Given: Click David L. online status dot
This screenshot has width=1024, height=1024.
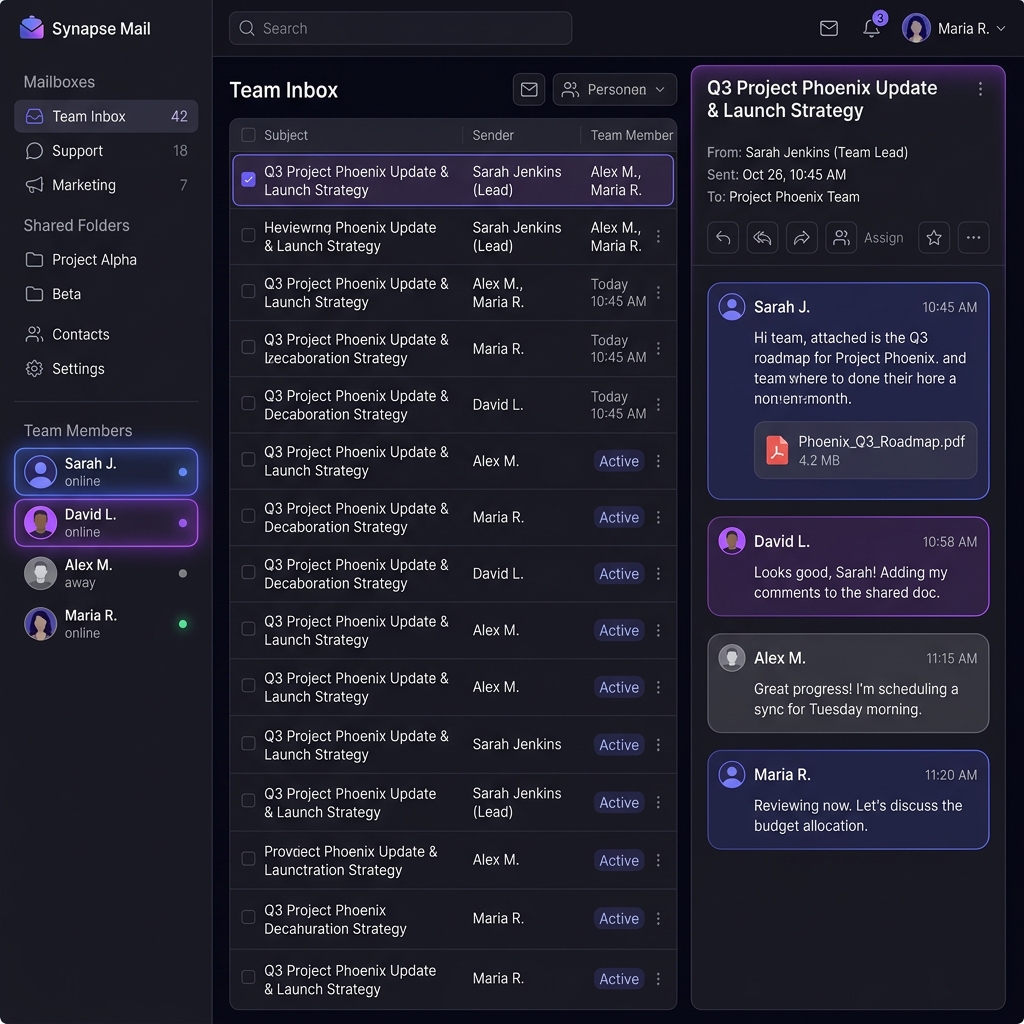Looking at the screenshot, I should [183, 522].
